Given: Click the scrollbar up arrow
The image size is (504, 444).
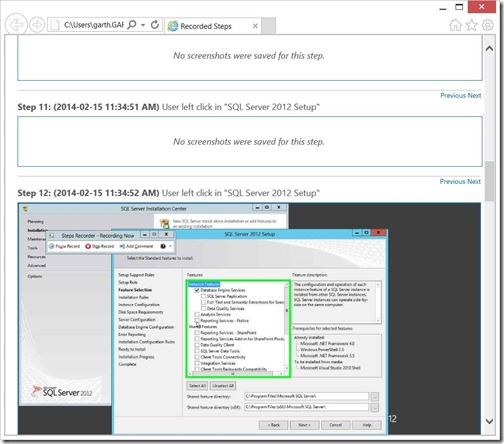Looking at the screenshot, I should (x=489, y=49).
